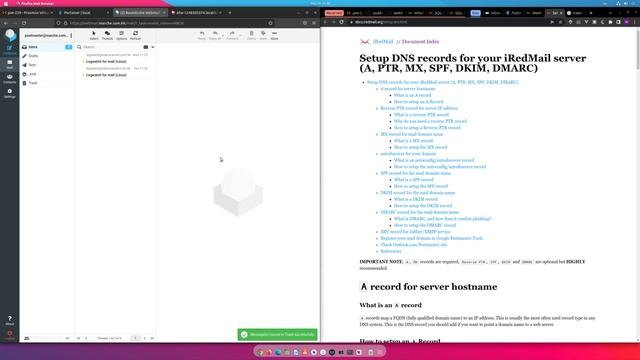Open 'How to setup the SPF record' link

[420, 186]
